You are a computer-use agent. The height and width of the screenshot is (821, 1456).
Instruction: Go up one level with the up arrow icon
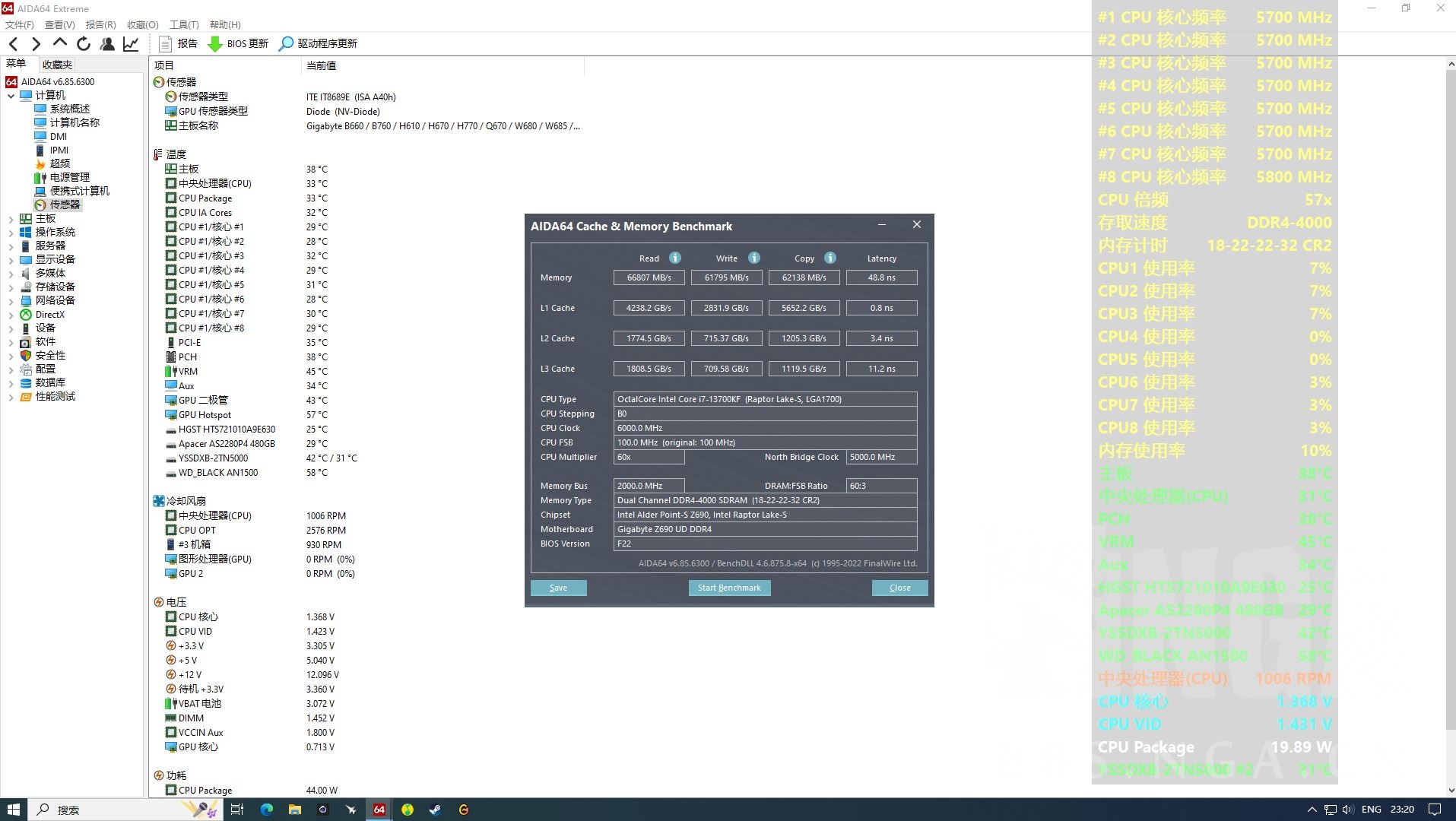[x=60, y=43]
